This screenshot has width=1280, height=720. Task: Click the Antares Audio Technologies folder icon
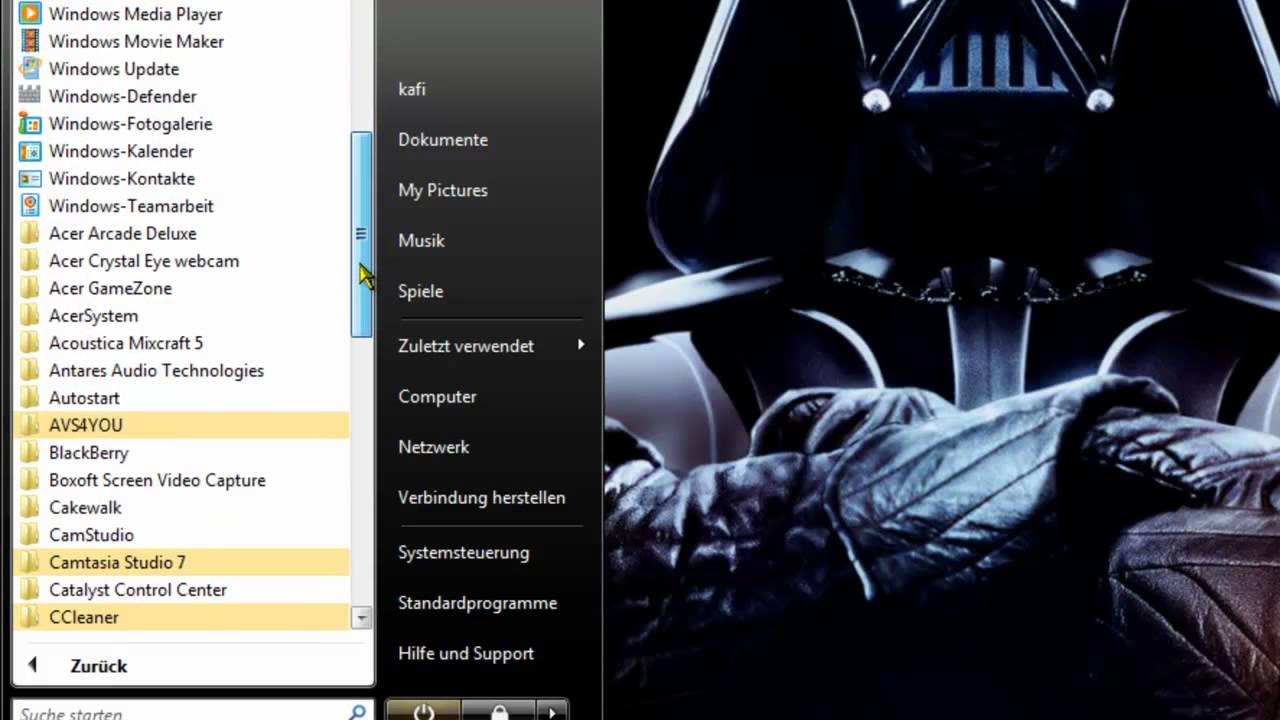tap(30, 370)
